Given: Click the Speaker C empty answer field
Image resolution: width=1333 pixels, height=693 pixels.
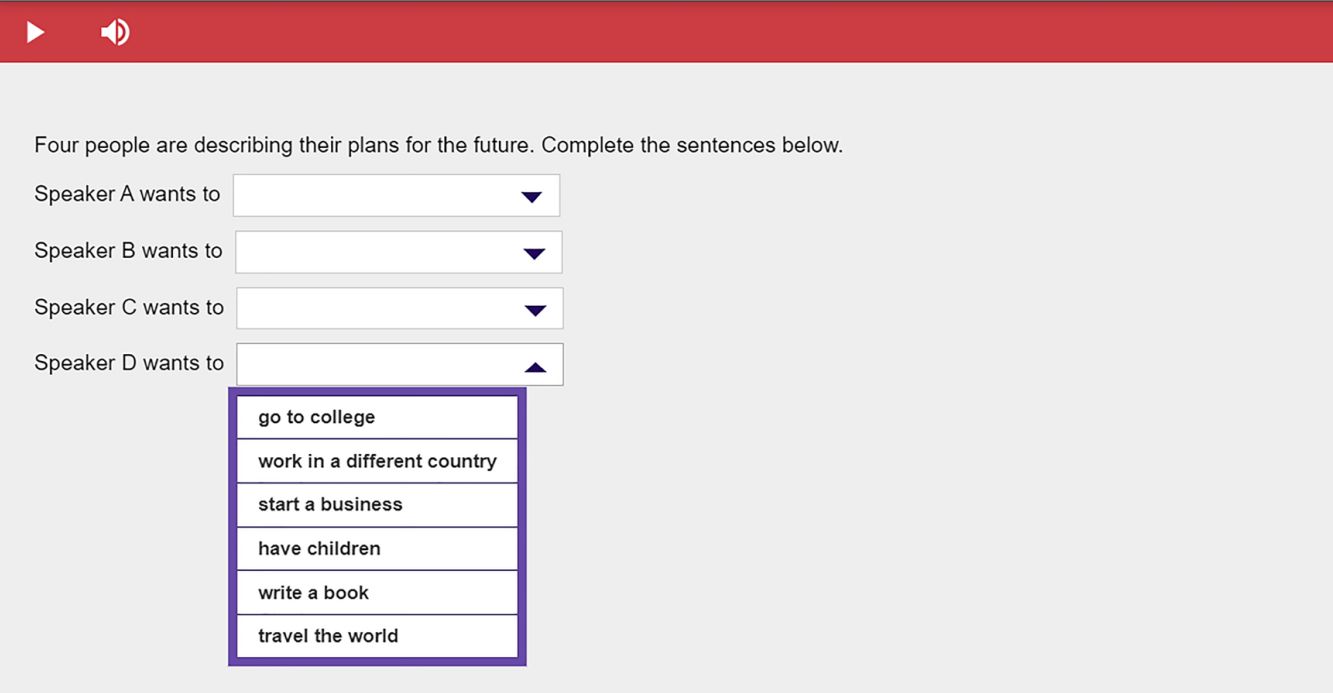Looking at the screenshot, I should coord(380,308).
